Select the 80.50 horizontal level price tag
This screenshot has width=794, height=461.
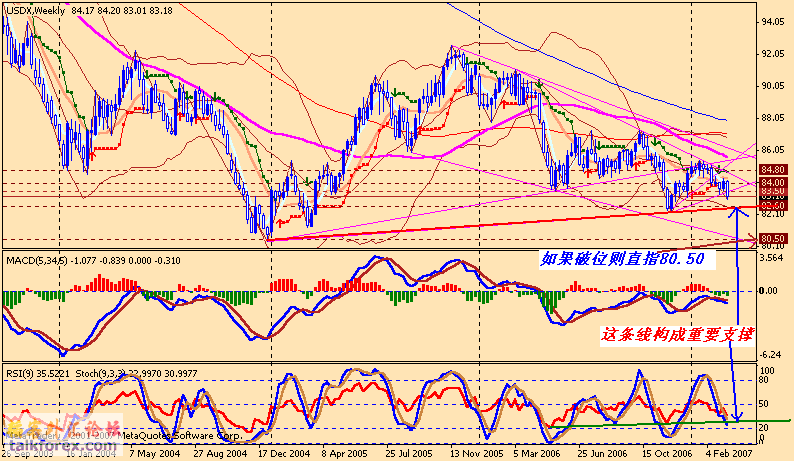[772, 238]
